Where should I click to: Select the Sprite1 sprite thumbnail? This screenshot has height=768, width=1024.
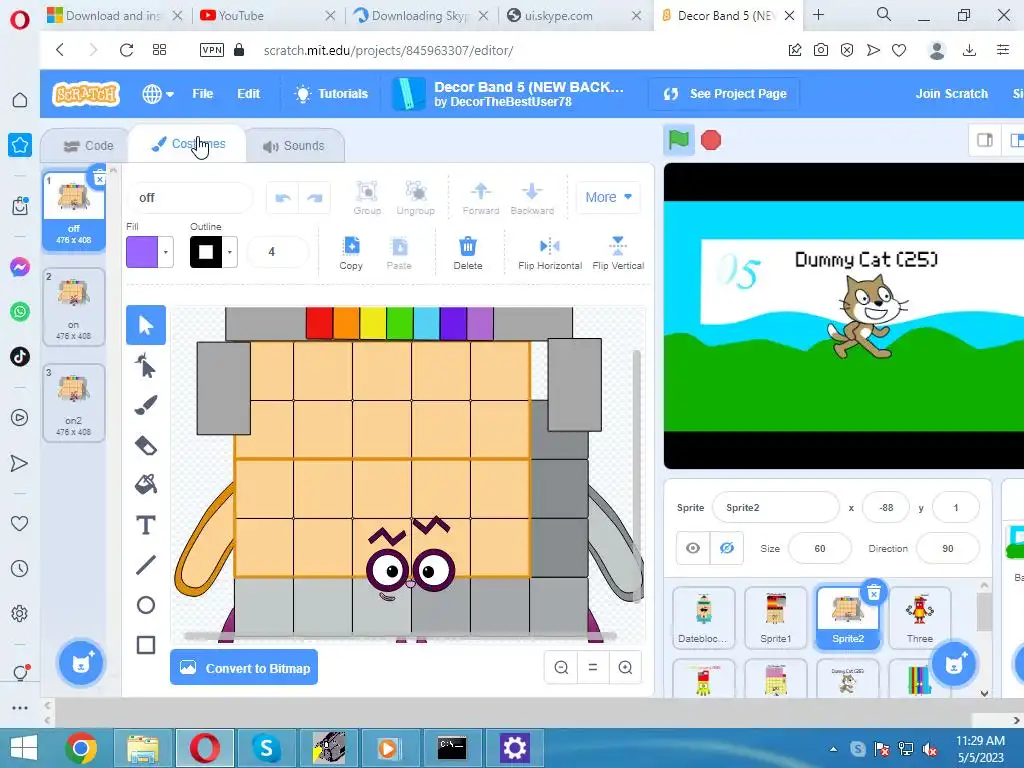point(775,617)
